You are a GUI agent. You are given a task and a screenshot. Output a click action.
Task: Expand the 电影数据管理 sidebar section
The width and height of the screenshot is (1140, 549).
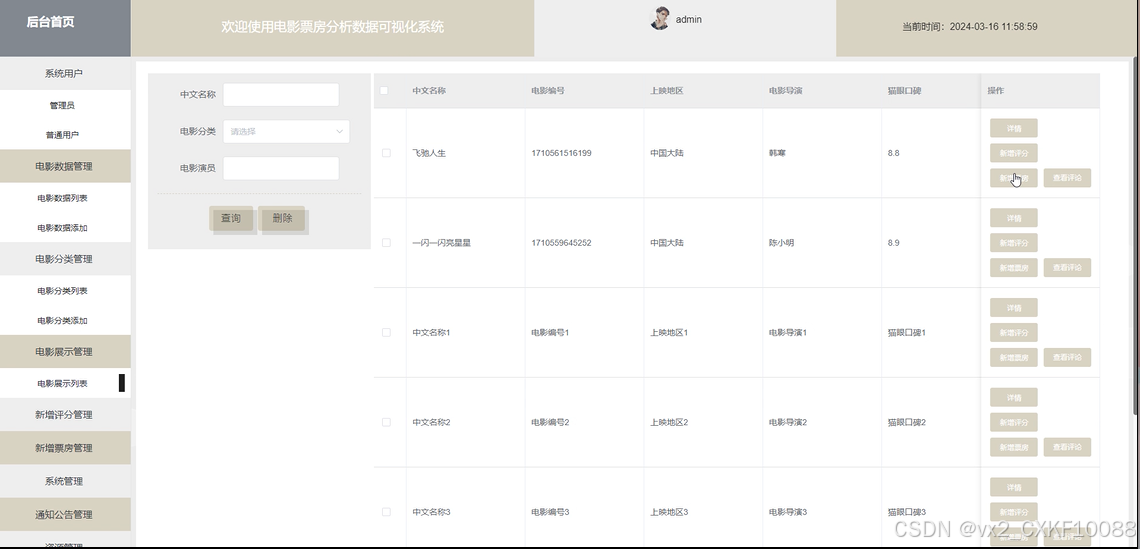(64, 167)
